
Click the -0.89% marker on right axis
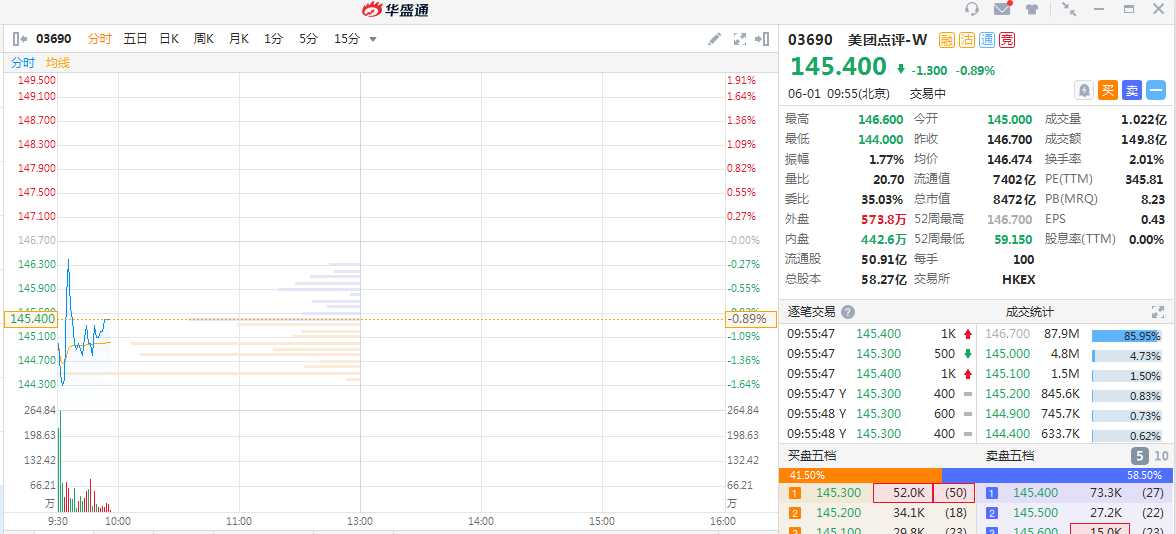click(x=750, y=319)
